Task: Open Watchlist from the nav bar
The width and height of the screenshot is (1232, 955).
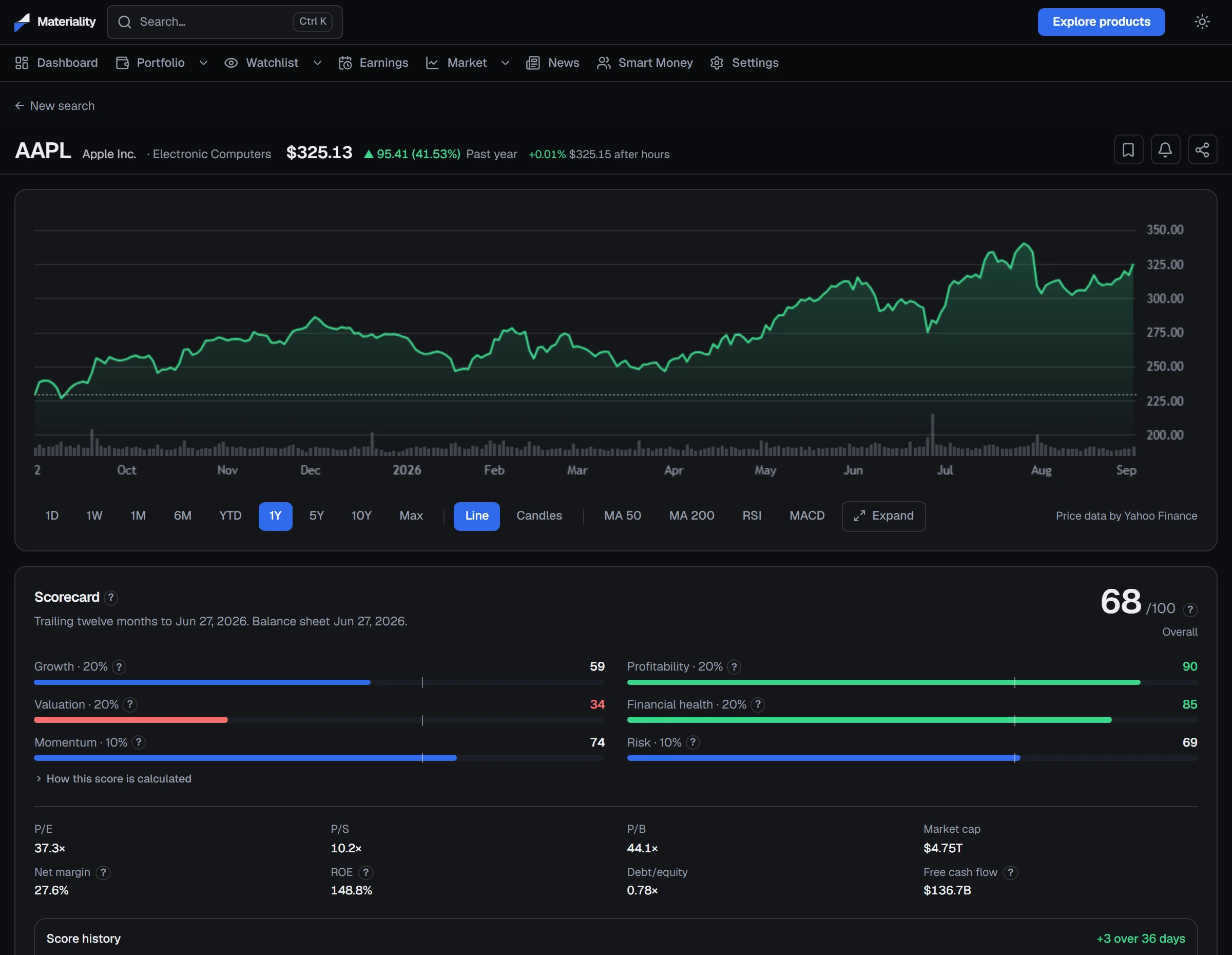Action: 262,63
